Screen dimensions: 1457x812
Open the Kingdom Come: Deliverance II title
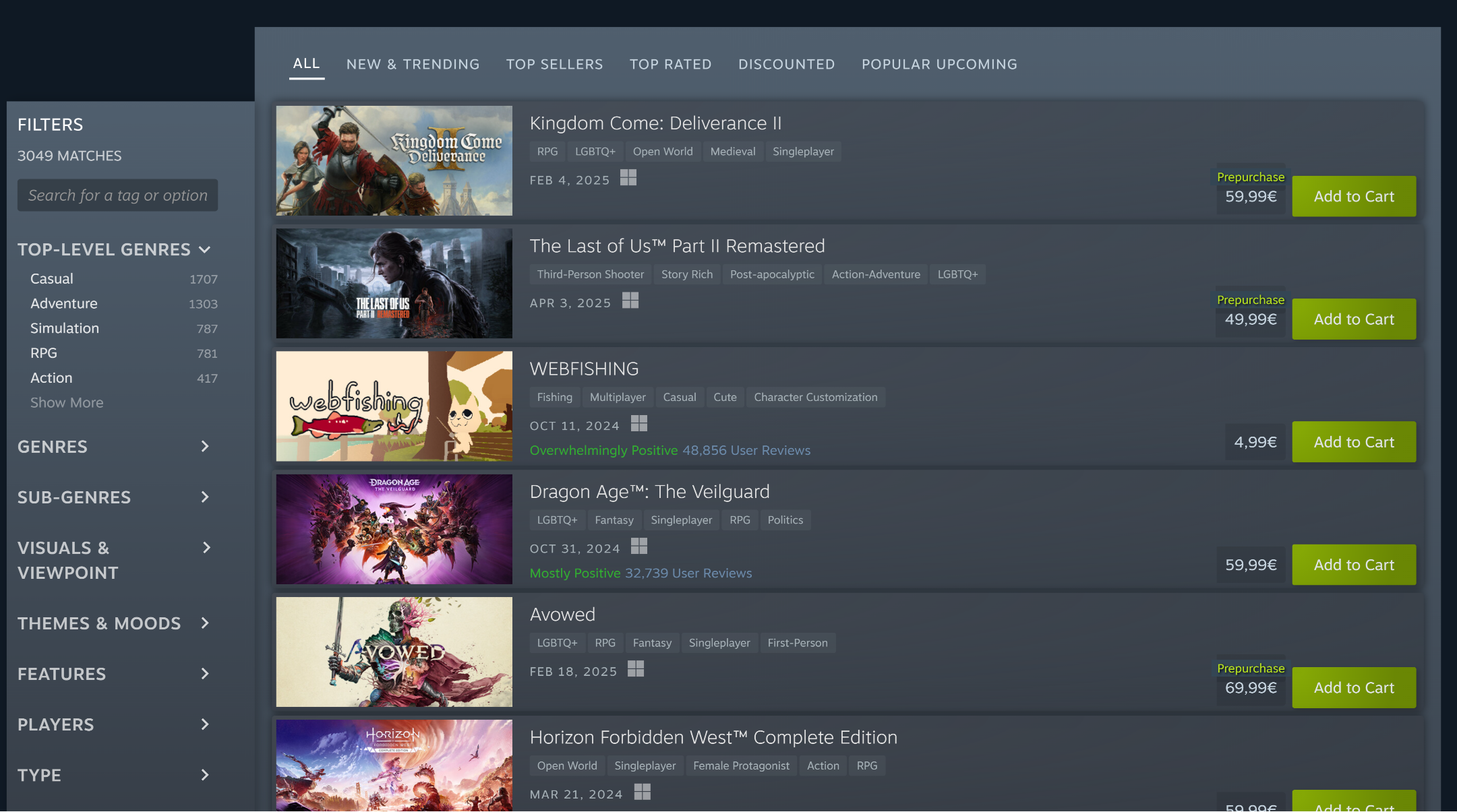click(655, 123)
